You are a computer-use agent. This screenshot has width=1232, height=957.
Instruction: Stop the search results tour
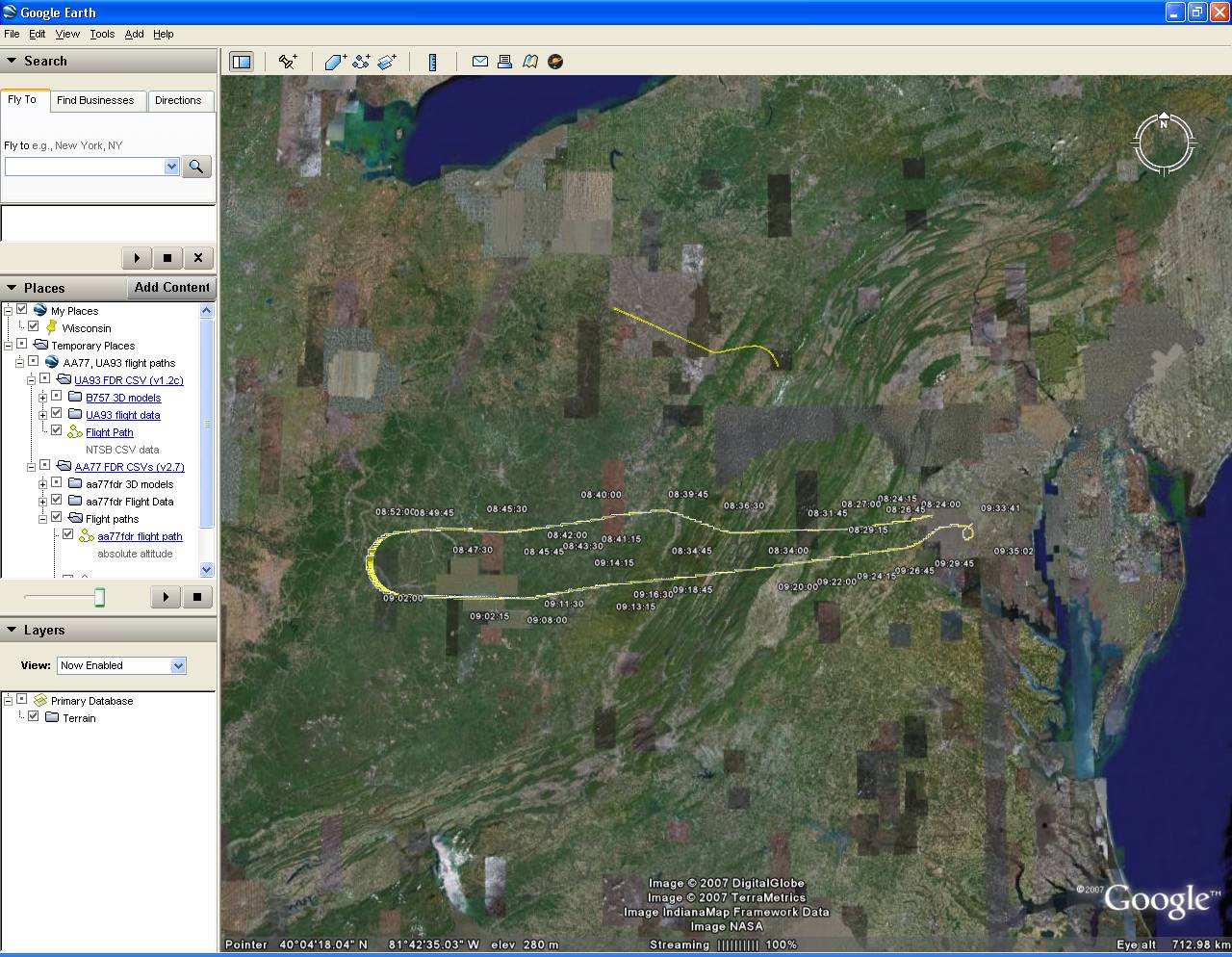(x=167, y=258)
